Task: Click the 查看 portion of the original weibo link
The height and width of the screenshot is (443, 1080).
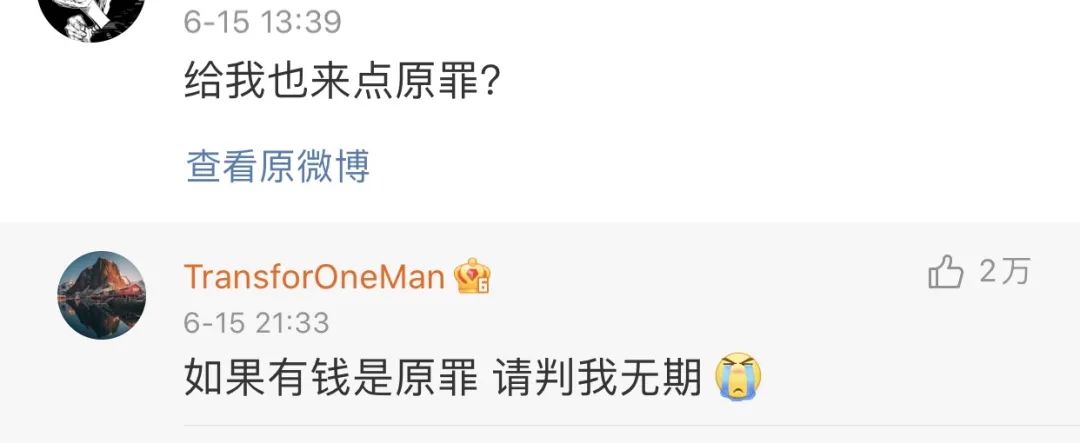Action: tap(222, 167)
